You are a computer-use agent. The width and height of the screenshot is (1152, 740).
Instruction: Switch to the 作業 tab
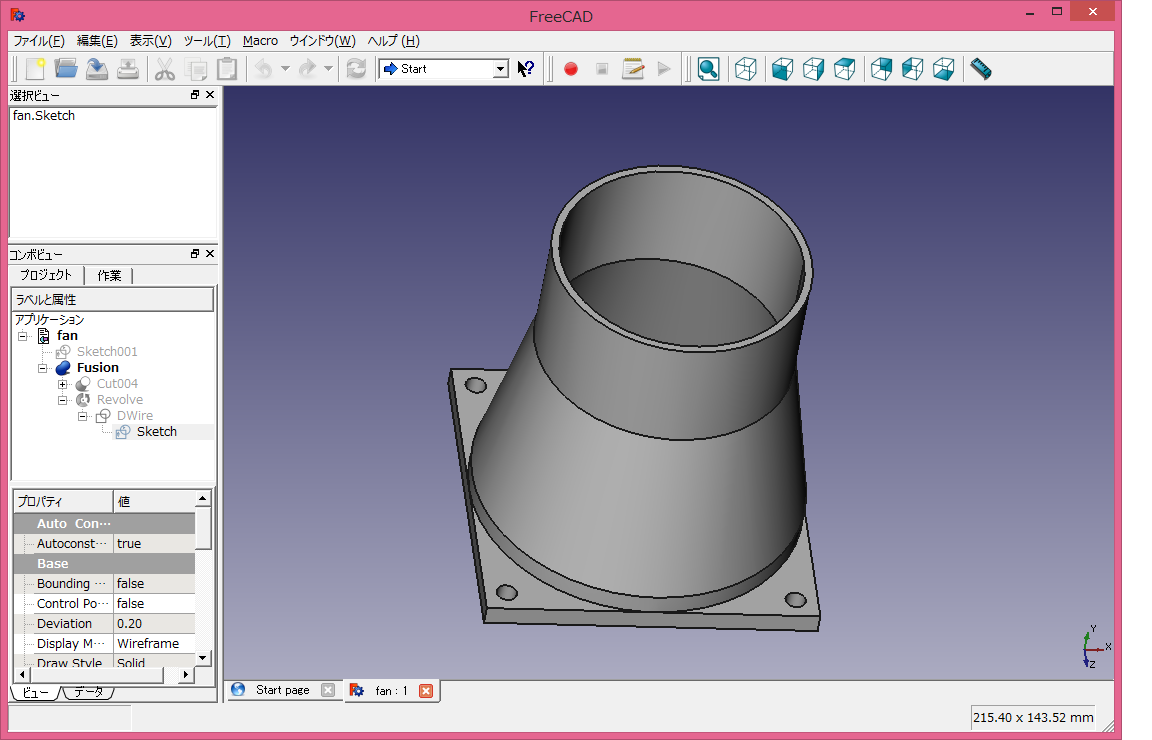[109, 276]
